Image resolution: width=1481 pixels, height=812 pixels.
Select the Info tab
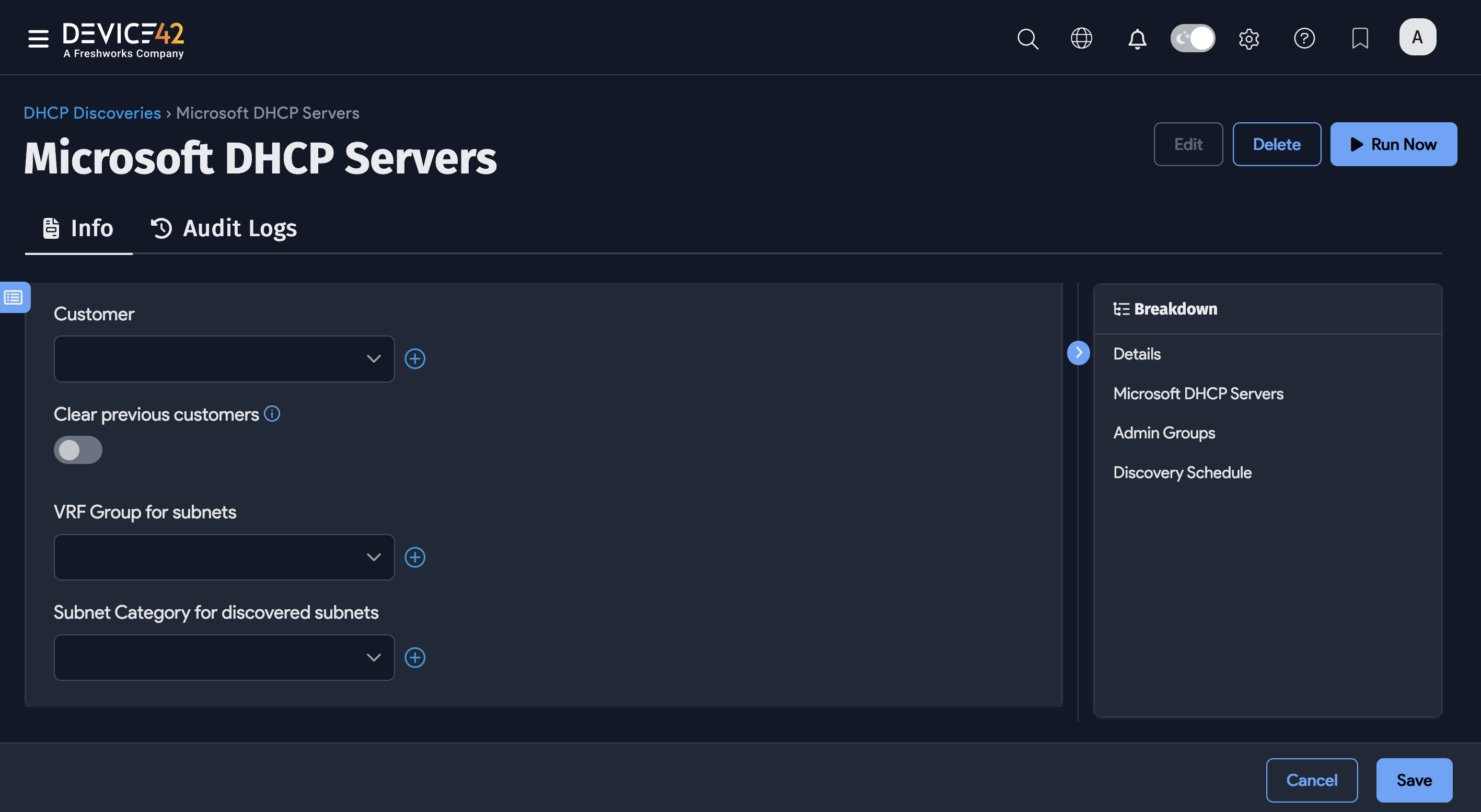(x=78, y=228)
